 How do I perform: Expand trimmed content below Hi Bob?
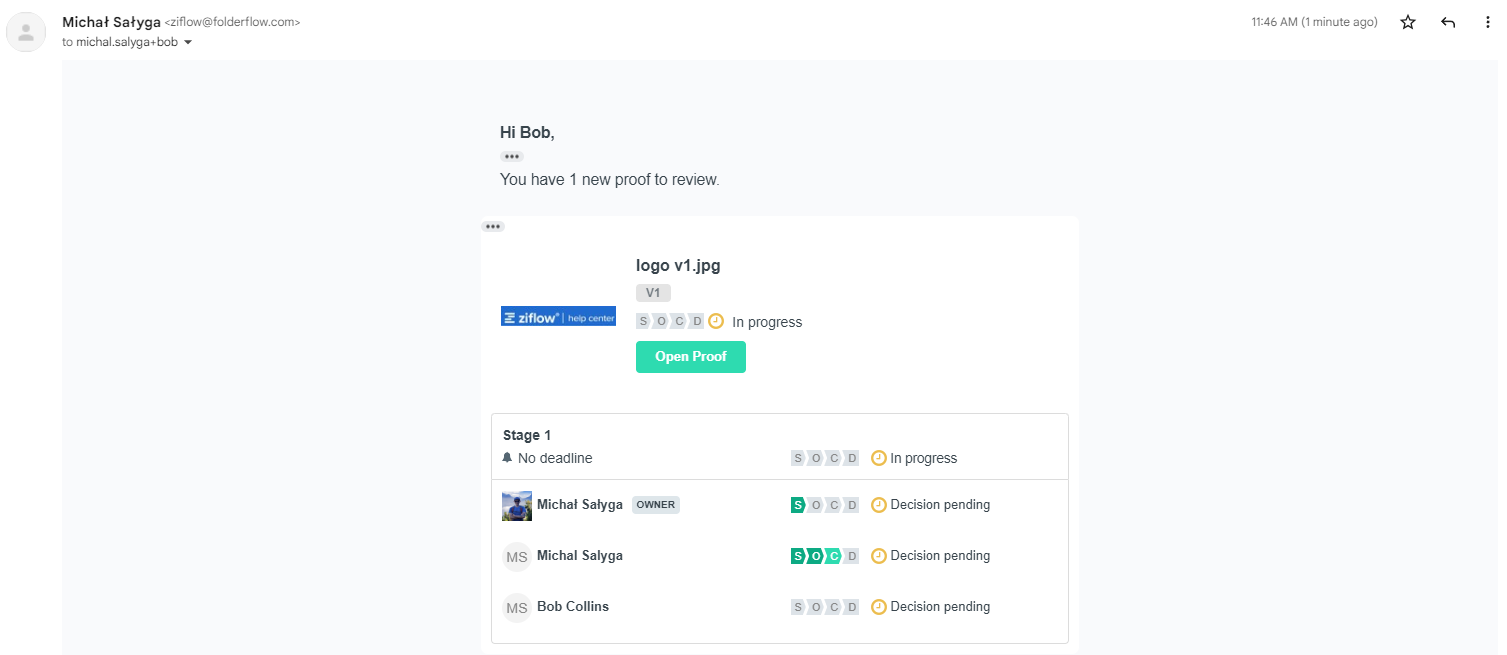[x=512, y=157]
